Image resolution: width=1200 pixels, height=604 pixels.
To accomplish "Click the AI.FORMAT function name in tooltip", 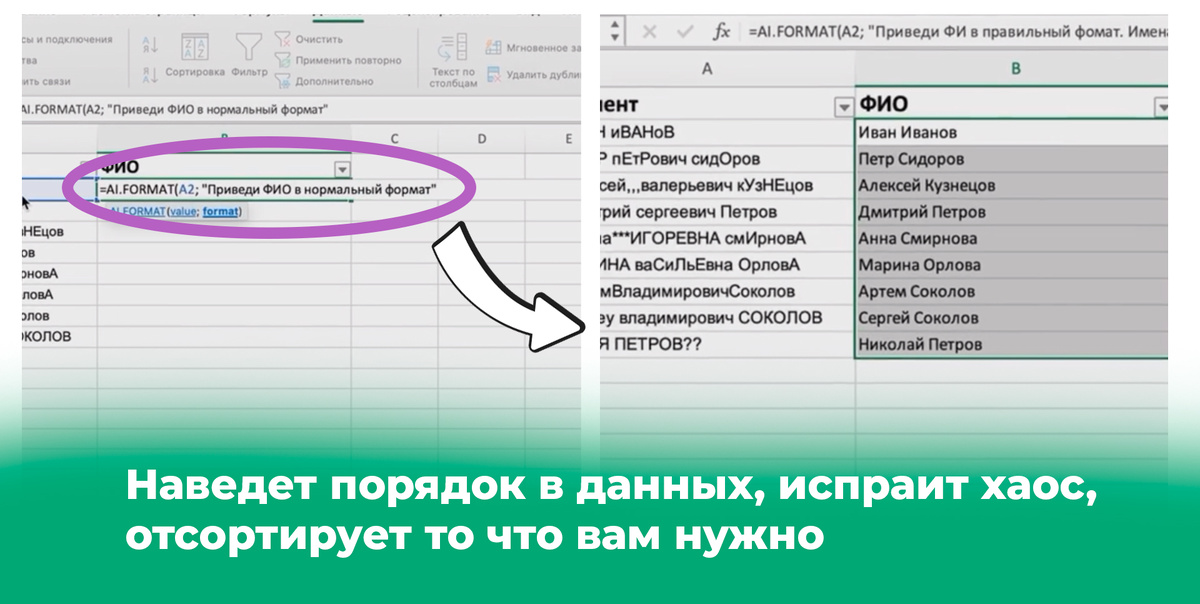I will tap(135, 211).
